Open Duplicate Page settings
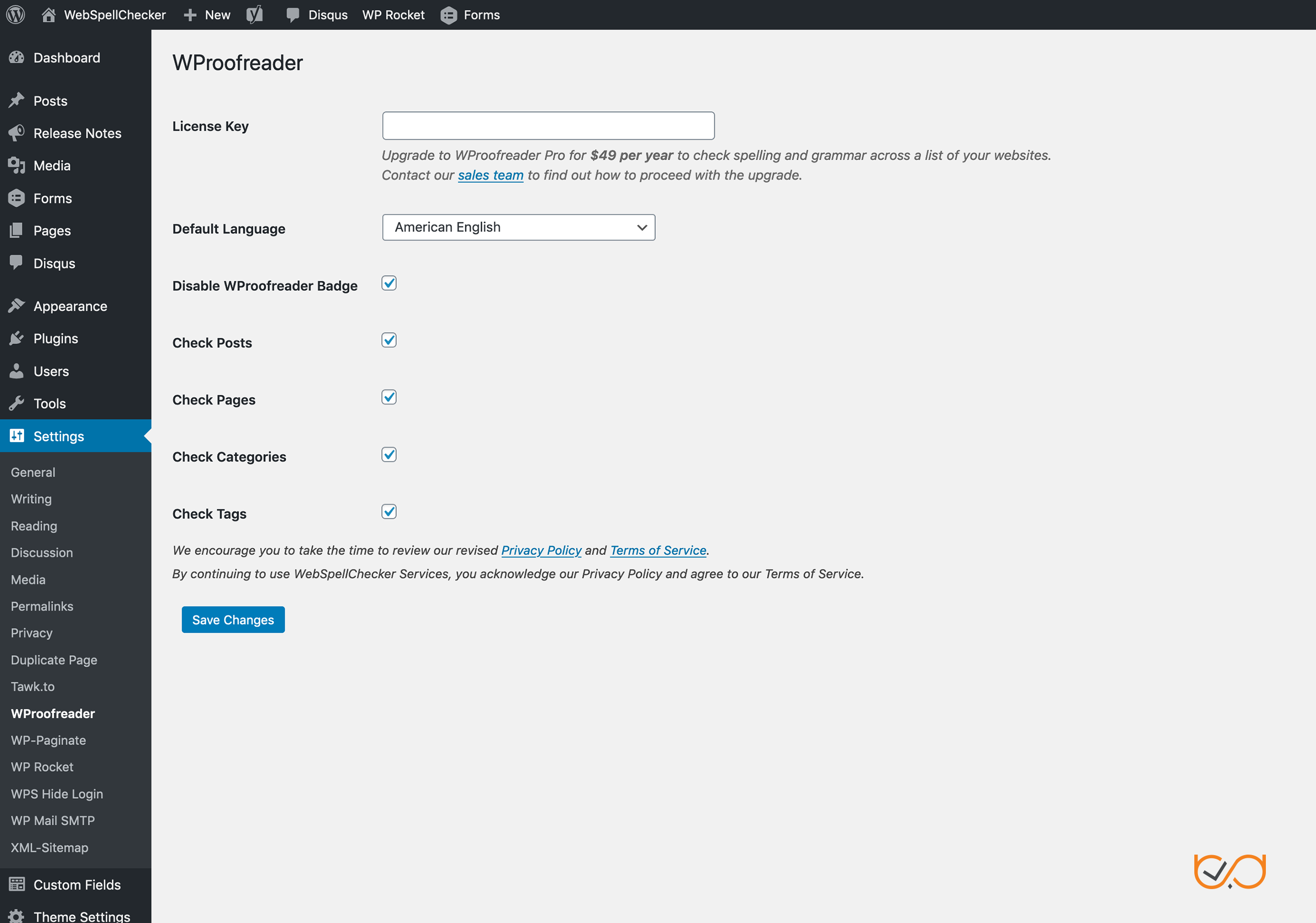This screenshot has width=1316, height=923. 54,659
